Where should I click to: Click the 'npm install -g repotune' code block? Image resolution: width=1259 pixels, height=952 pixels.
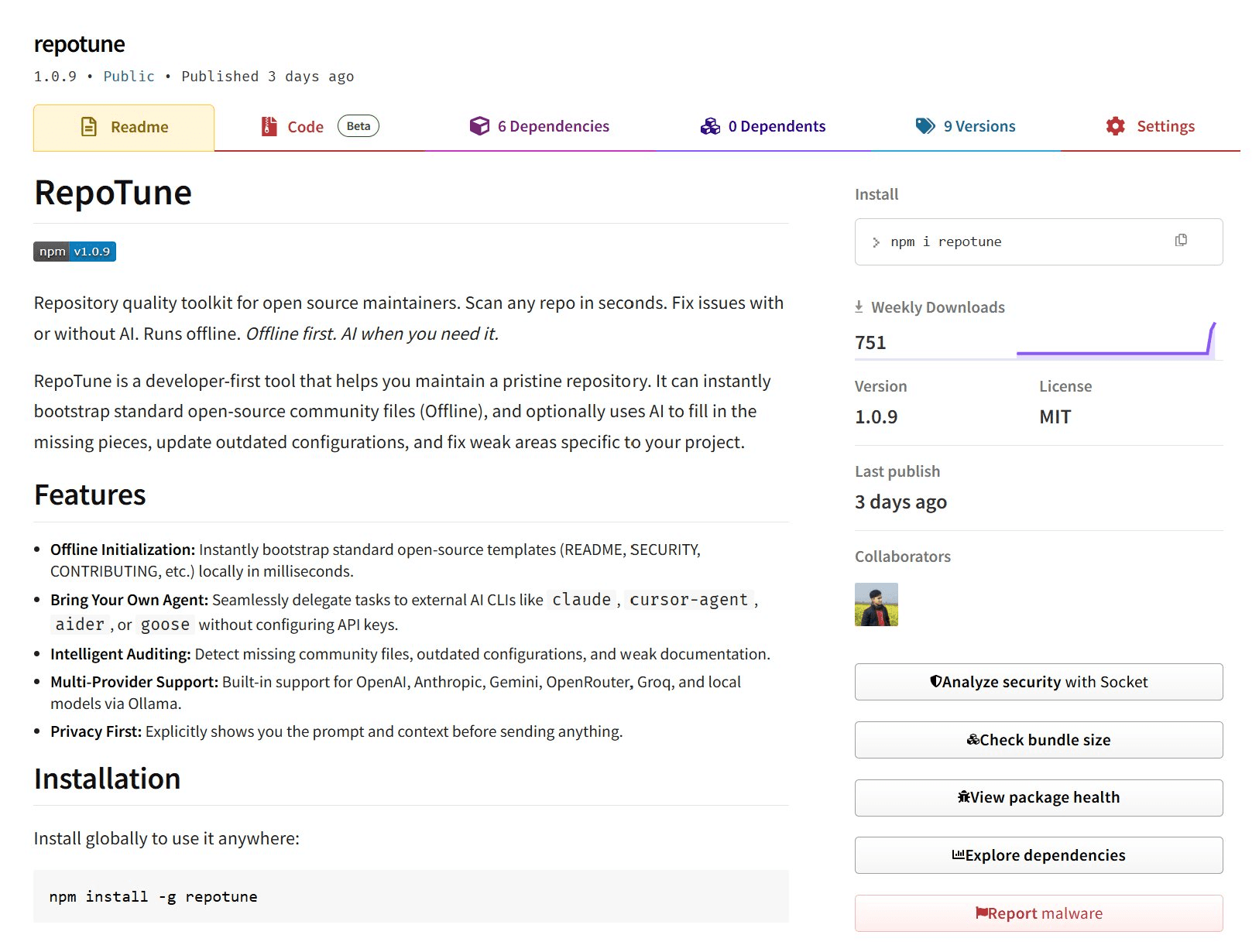411,896
